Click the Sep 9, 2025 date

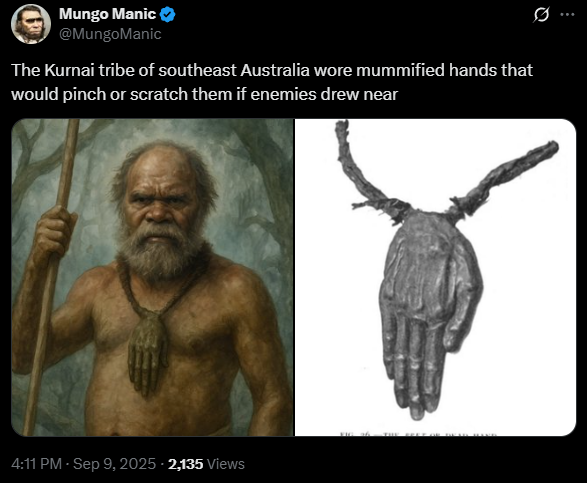click(x=114, y=464)
